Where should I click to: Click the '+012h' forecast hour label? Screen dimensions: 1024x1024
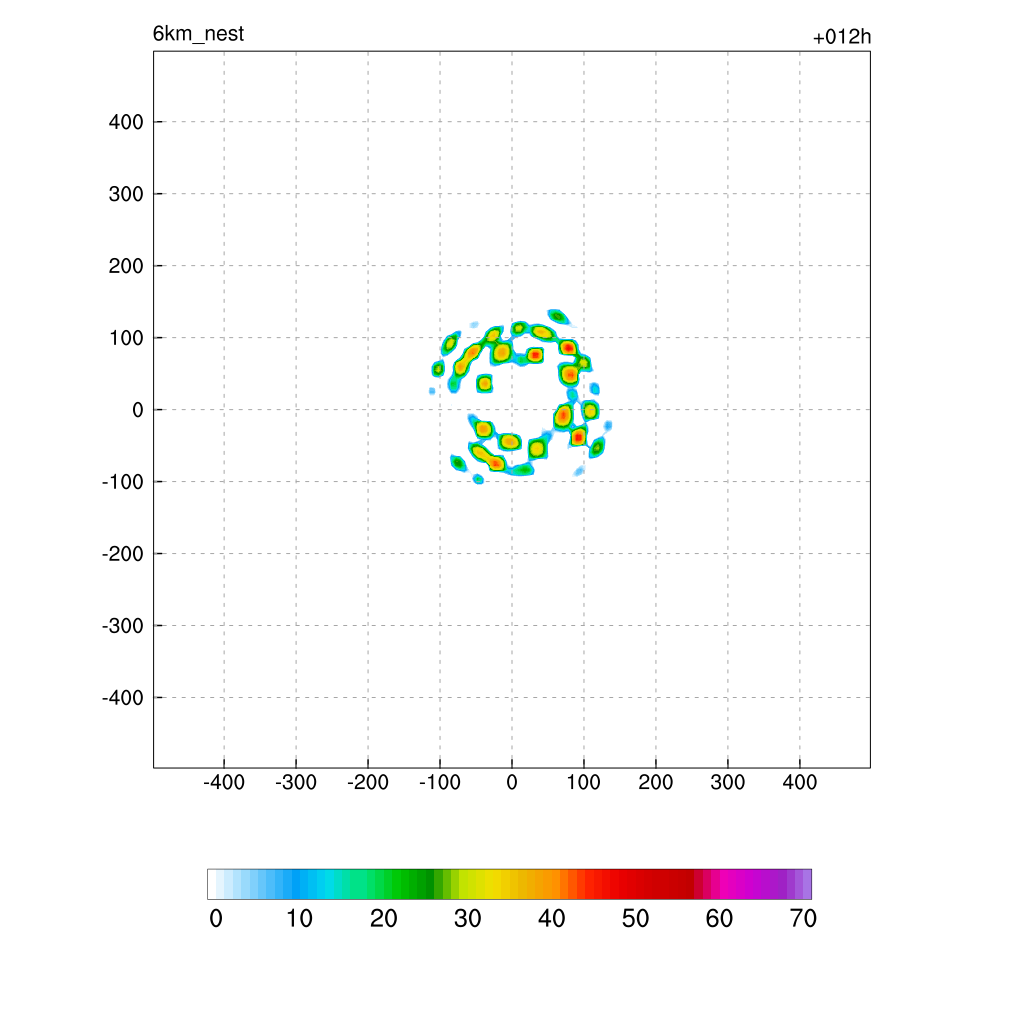(842, 37)
